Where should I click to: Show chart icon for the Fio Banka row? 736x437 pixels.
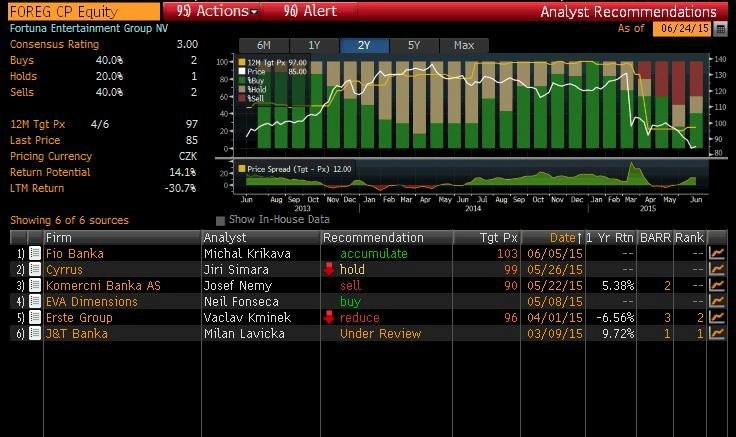point(717,253)
